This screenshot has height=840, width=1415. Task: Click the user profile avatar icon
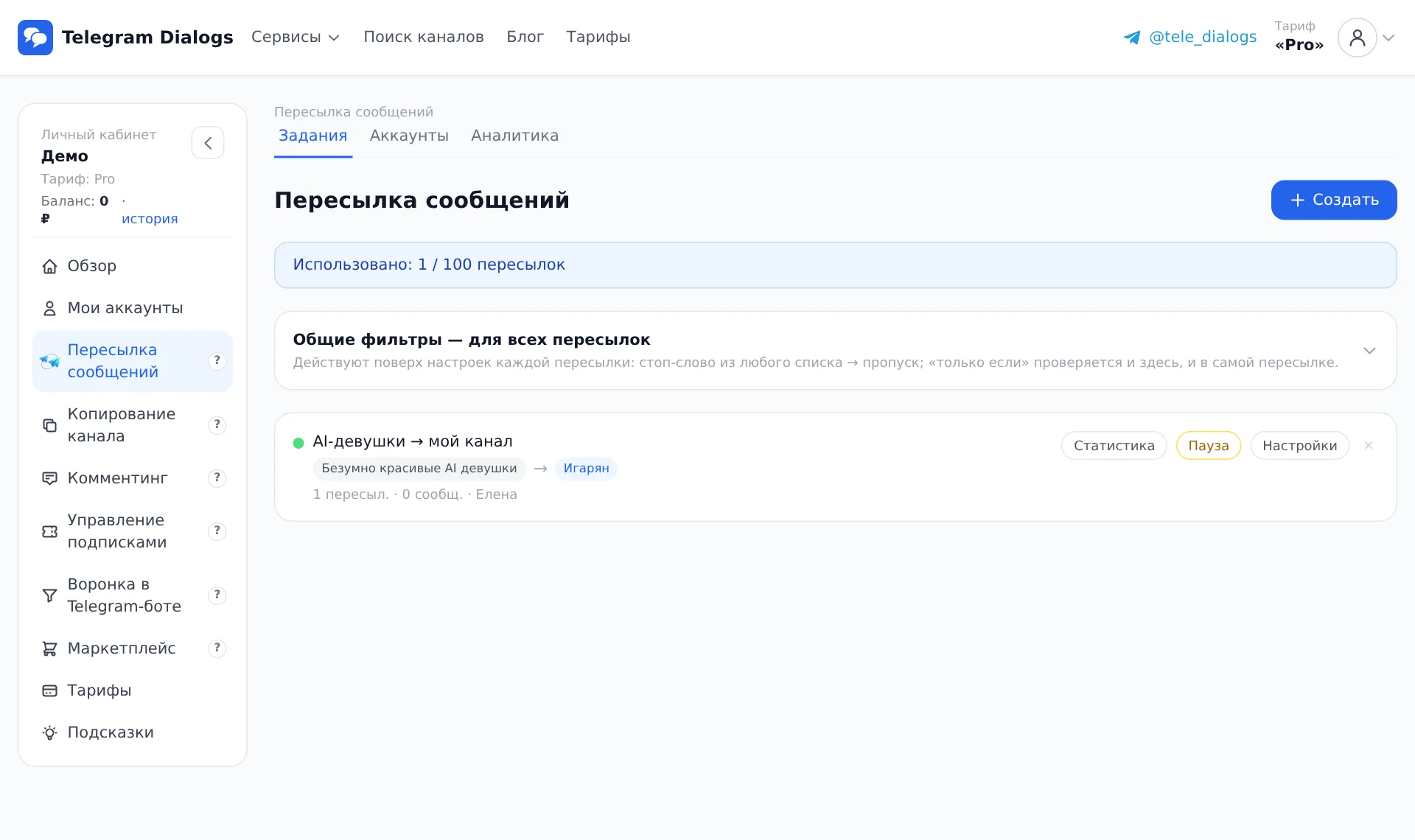coord(1357,38)
